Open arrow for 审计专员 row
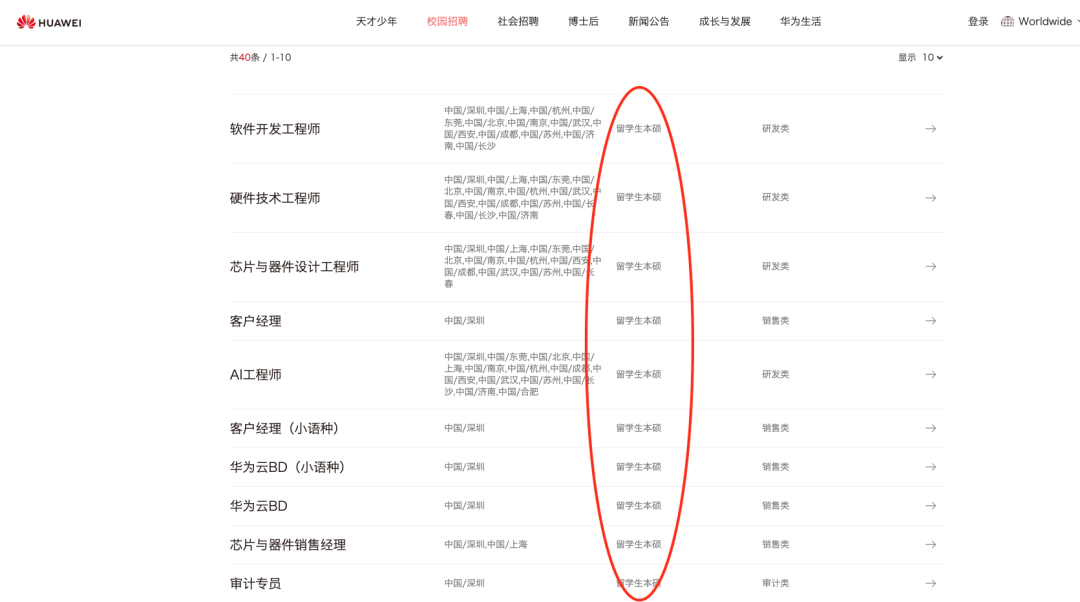Screen dimensions: 1080x602 click(931, 583)
